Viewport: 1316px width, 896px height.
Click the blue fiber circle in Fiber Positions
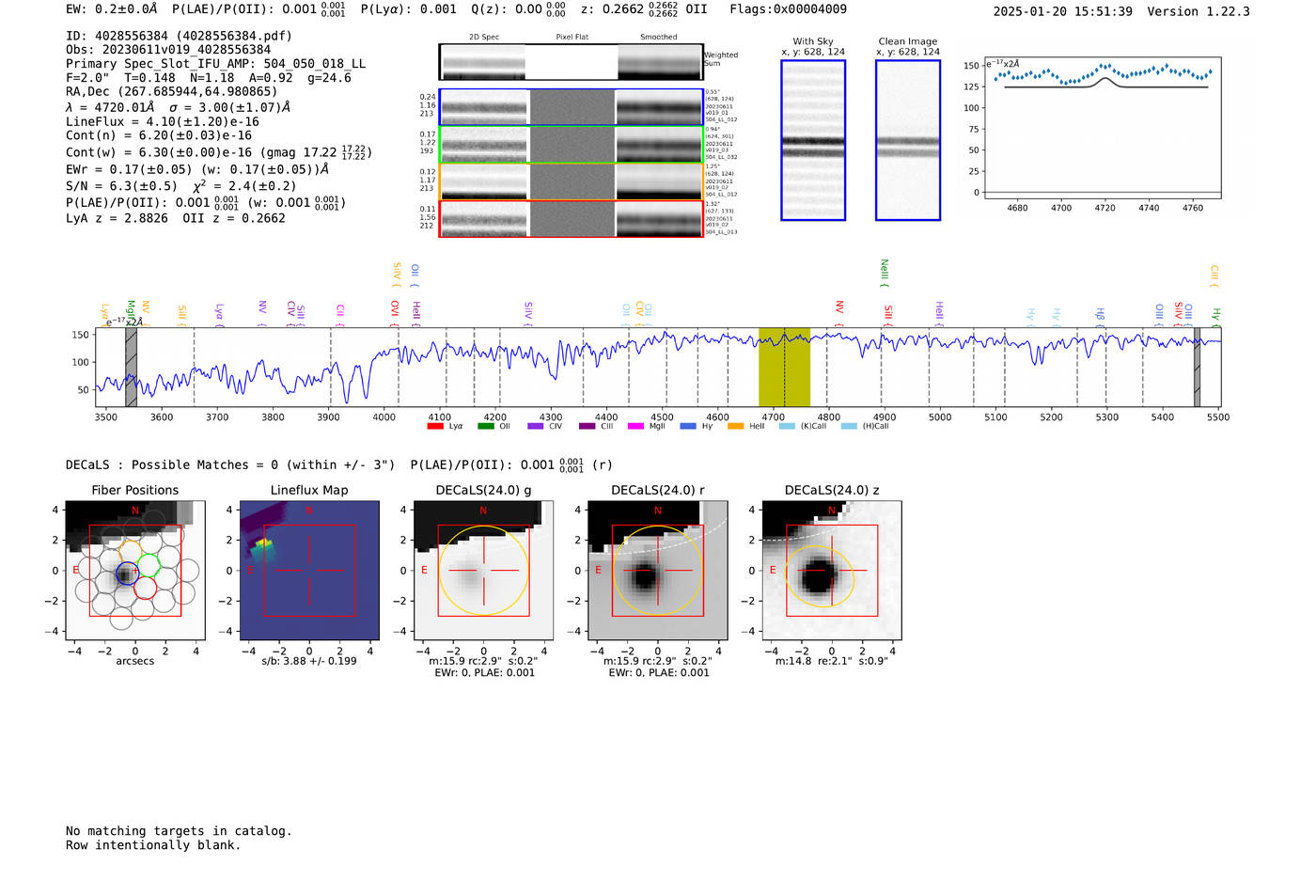tap(126, 573)
